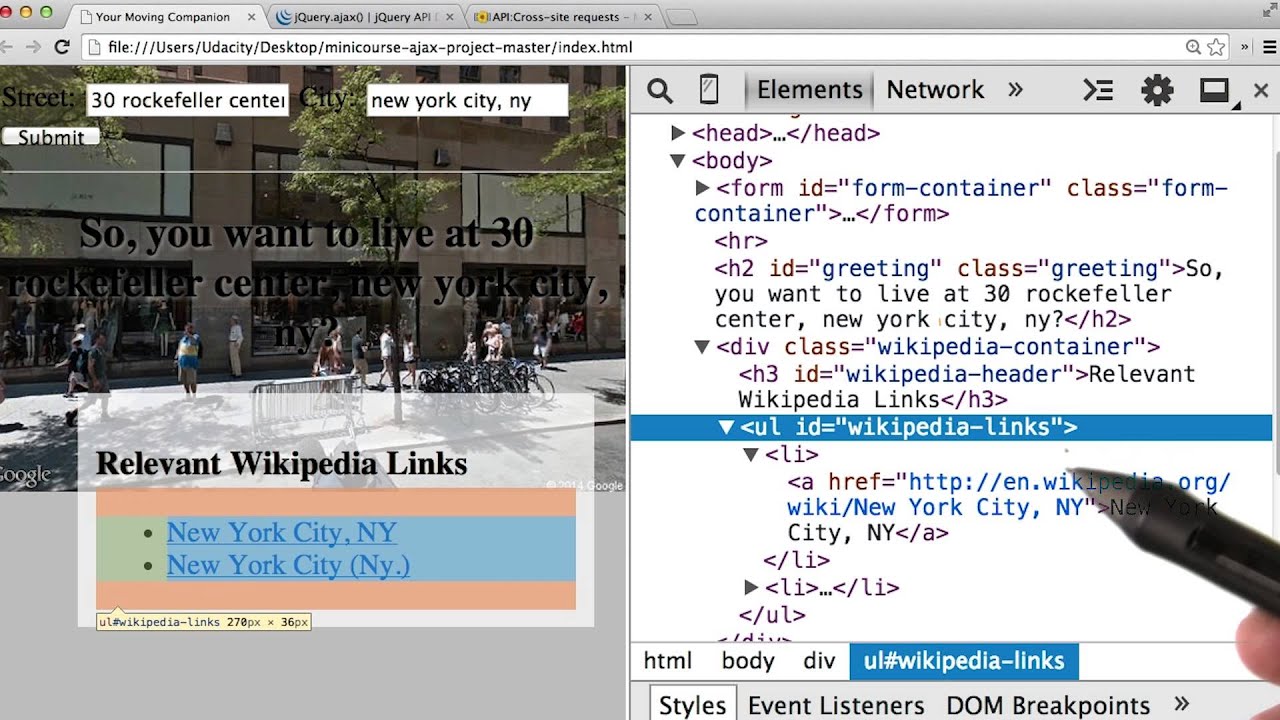This screenshot has height=720, width=1280.
Task: Show more Styles sidebar tabs chevron
Action: (1181, 704)
